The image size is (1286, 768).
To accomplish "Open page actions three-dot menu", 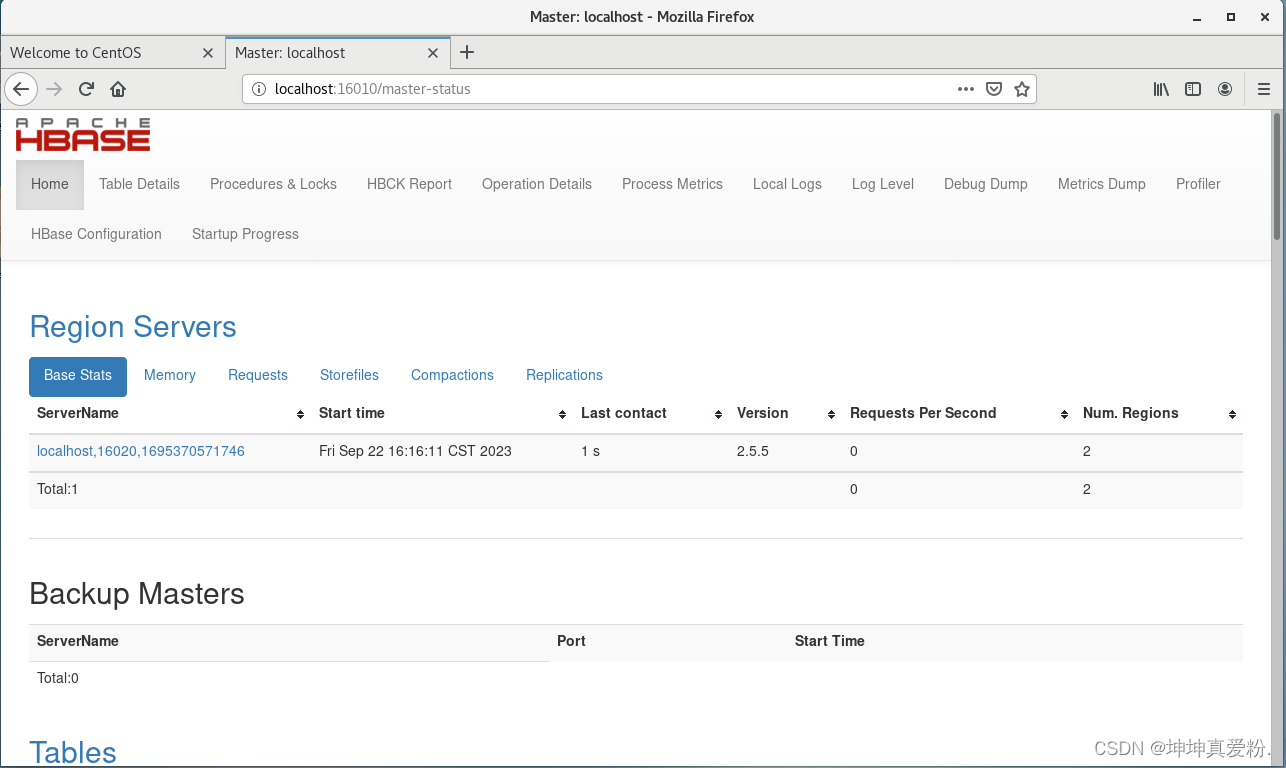I will [x=965, y=89].
